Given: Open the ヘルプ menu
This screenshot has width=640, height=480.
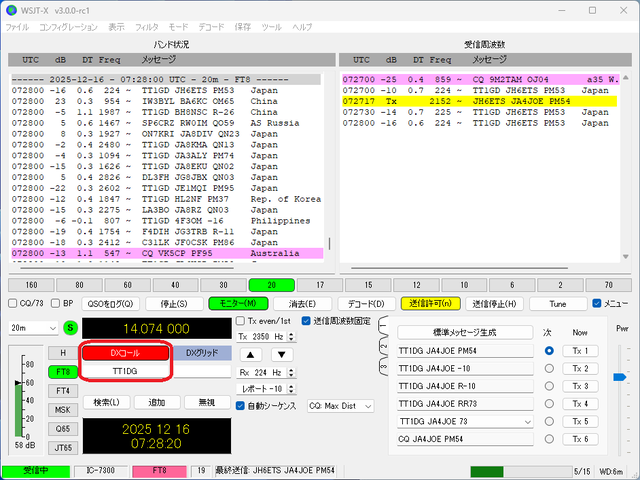Looking at the screenshot, I should (x=302, y=27).
